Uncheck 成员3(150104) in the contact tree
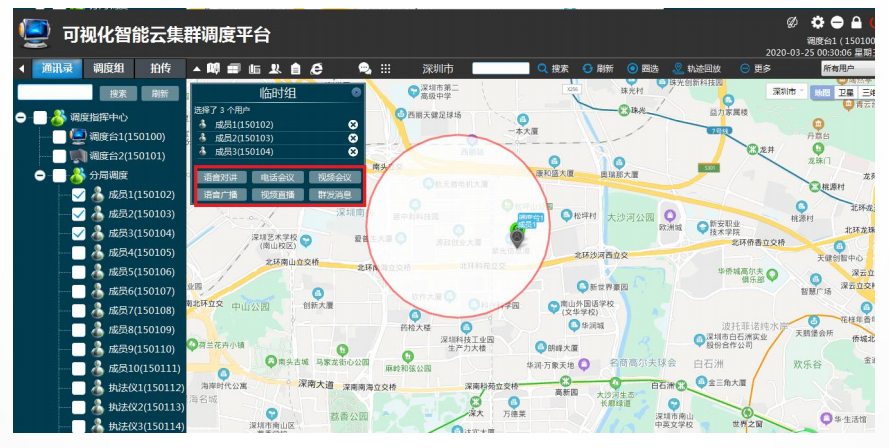 click(x=78, y=233)
